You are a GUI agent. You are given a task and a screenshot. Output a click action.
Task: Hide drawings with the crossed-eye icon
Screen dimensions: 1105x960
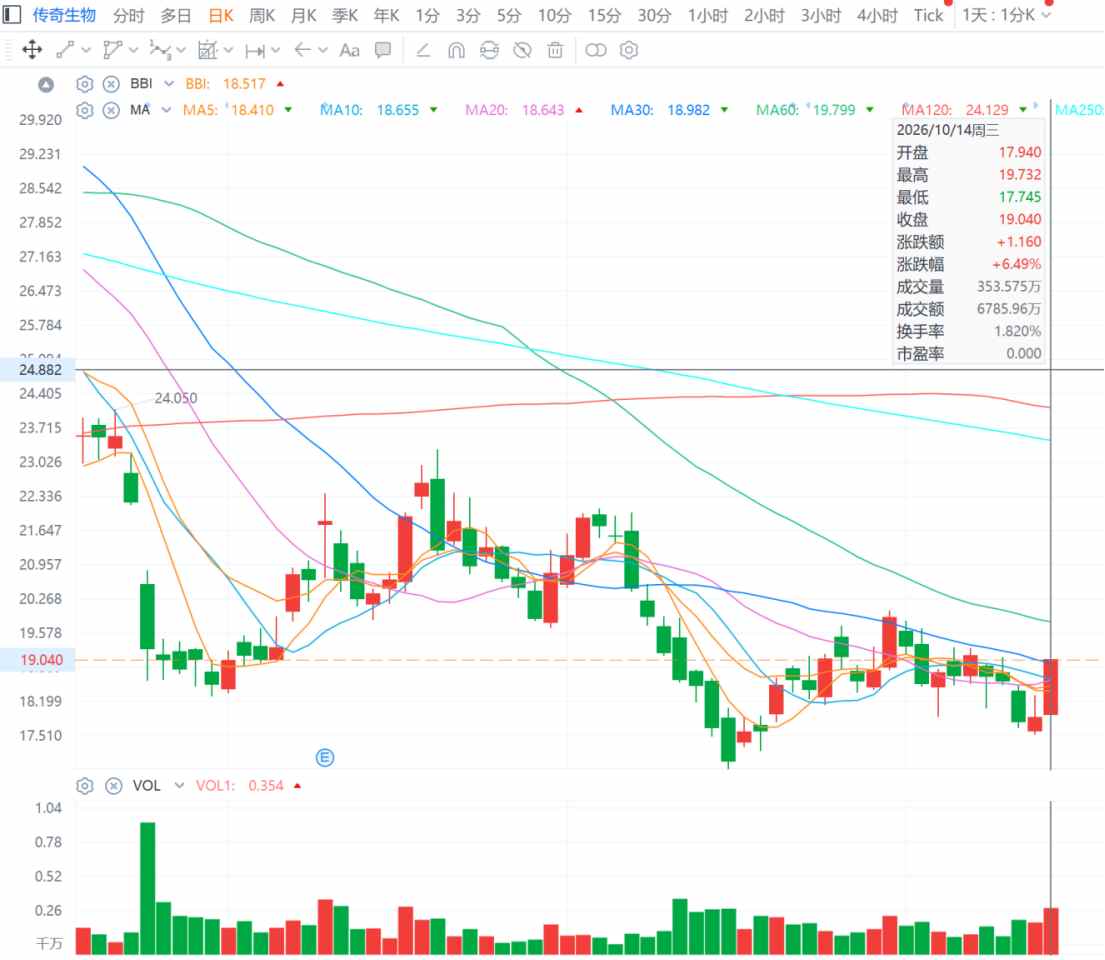(522, 50)
